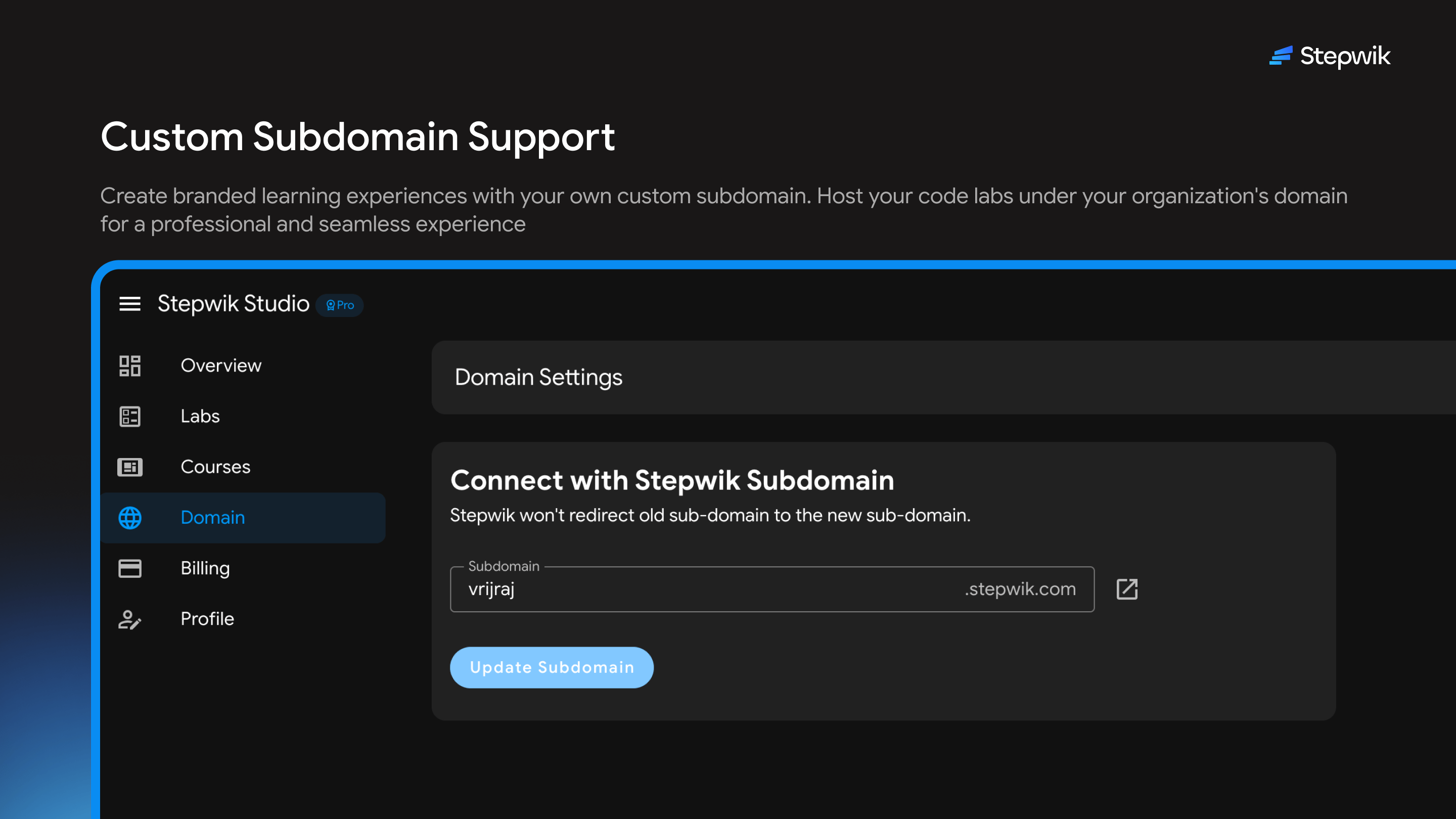Click the Stepwik Studio title

[x=234, y=304]
